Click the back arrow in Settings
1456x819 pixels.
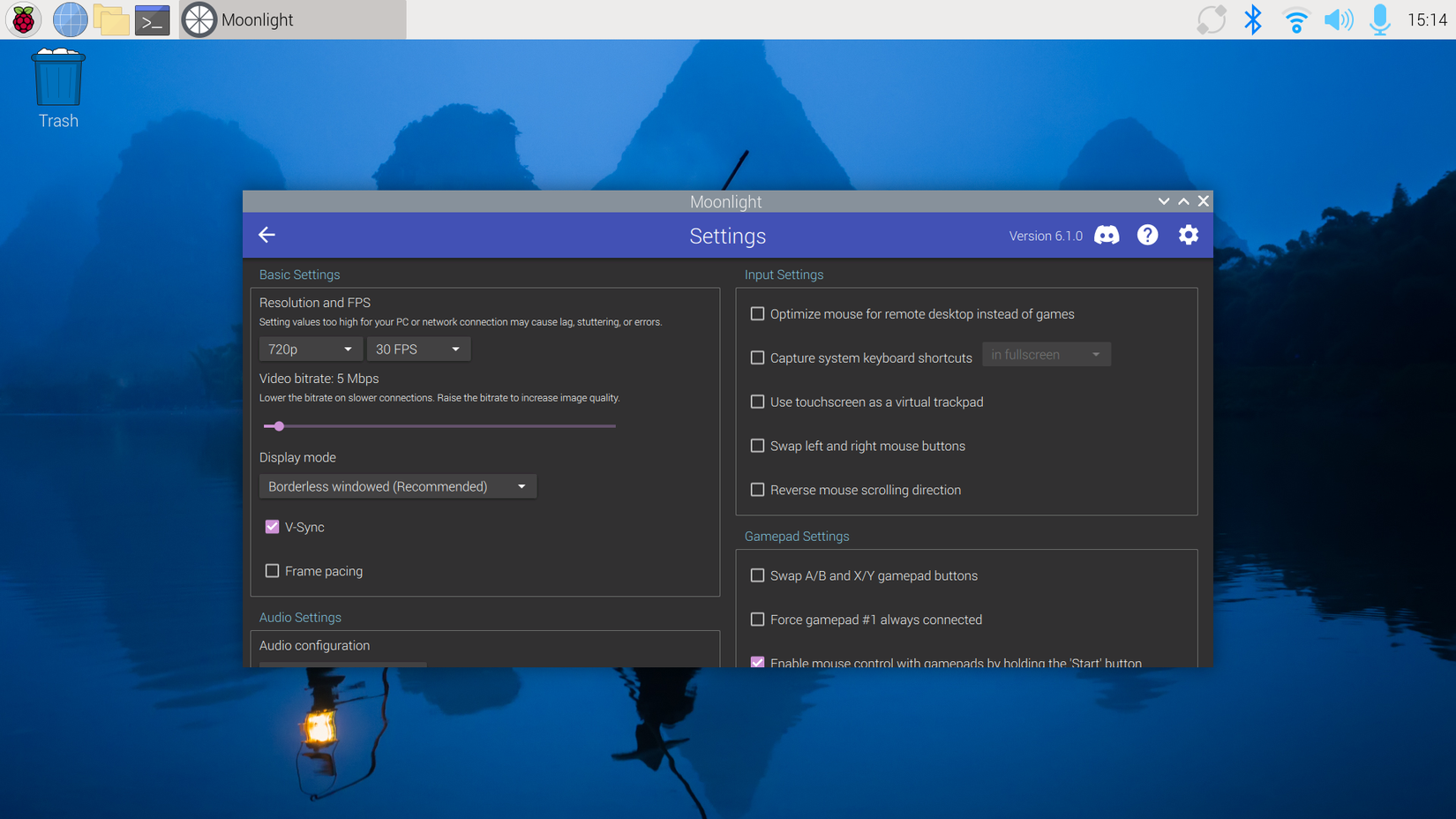[x=266, y=235]
